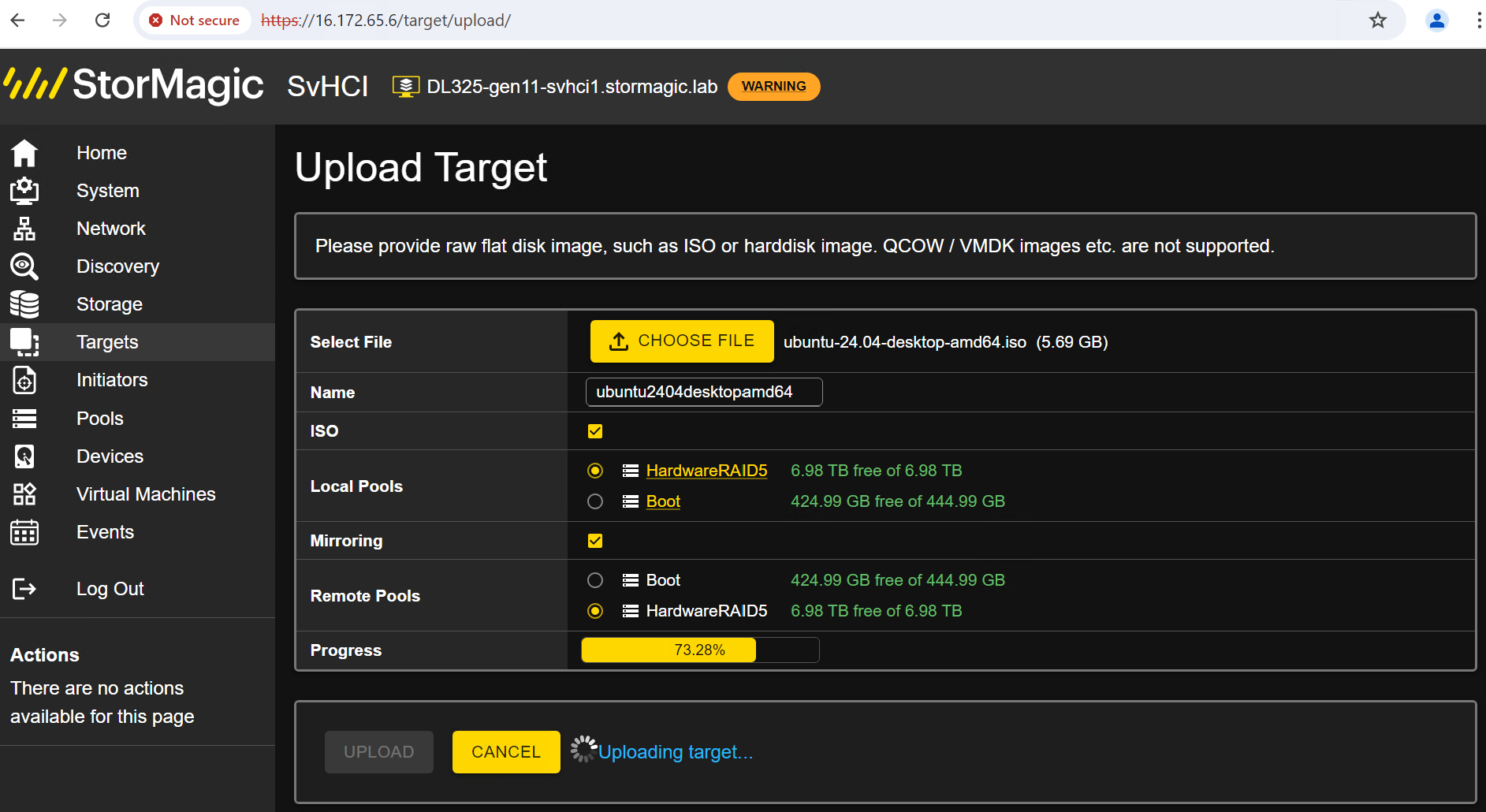
Task: Click the Initiators document icon
Action: tap(24, 380)
